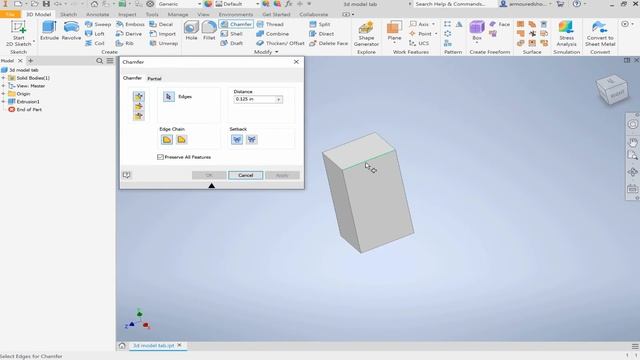Activate the Hole tool

(191, 31)
